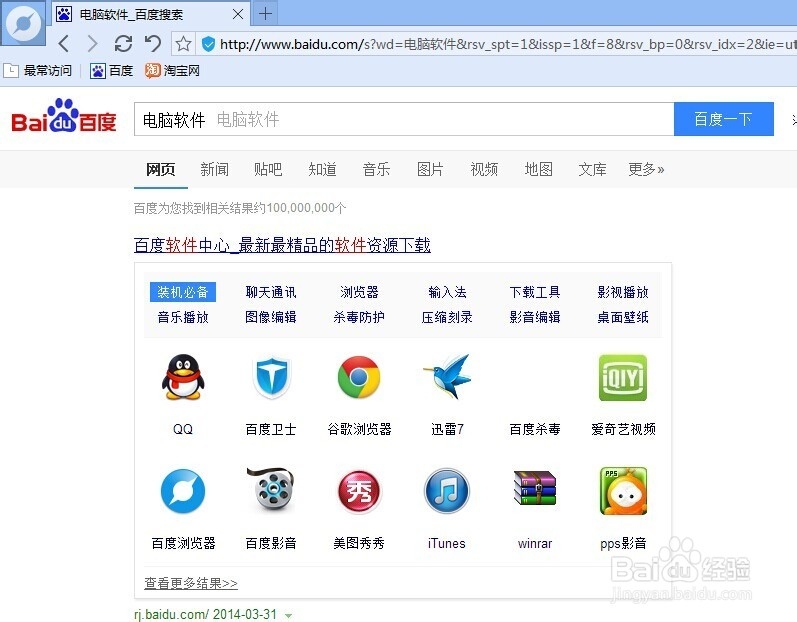
Task: Click the 百度杀毒 label
Action: click(x=535, y=429)
